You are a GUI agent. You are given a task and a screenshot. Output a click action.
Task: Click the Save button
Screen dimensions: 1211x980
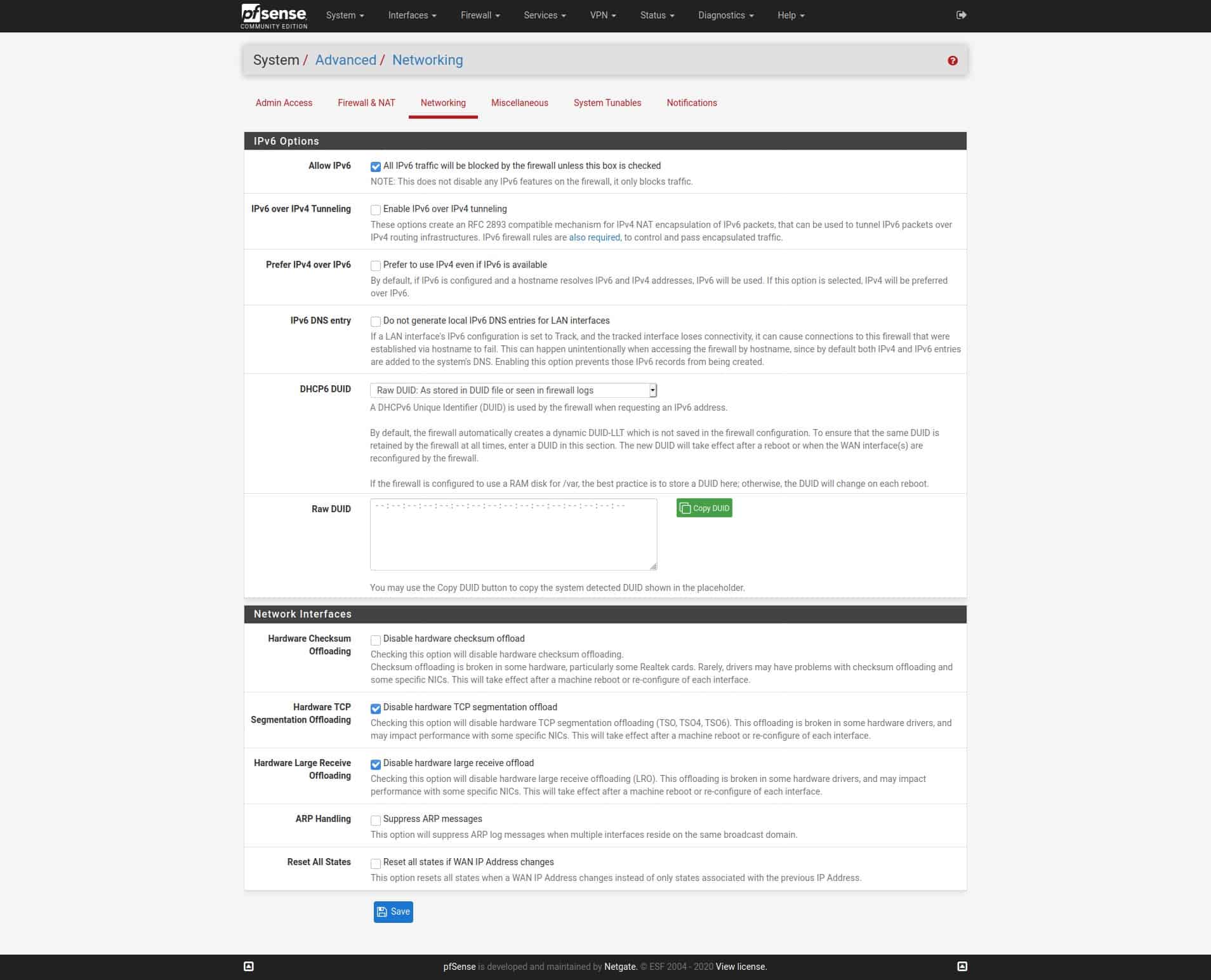[x=393, y=911]
